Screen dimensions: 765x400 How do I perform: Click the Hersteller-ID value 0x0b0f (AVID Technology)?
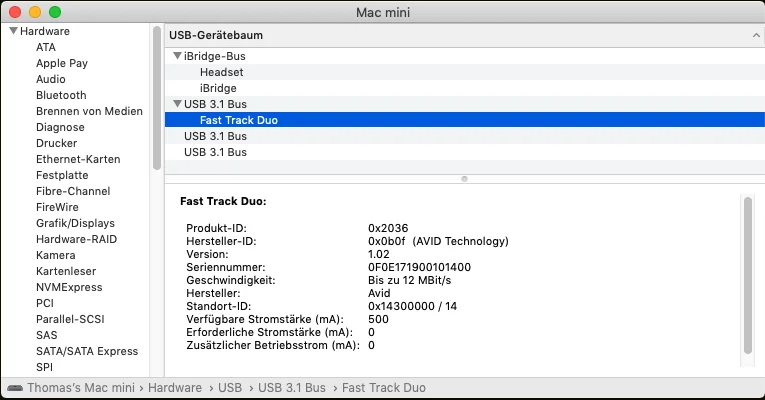tap(438, 241)
